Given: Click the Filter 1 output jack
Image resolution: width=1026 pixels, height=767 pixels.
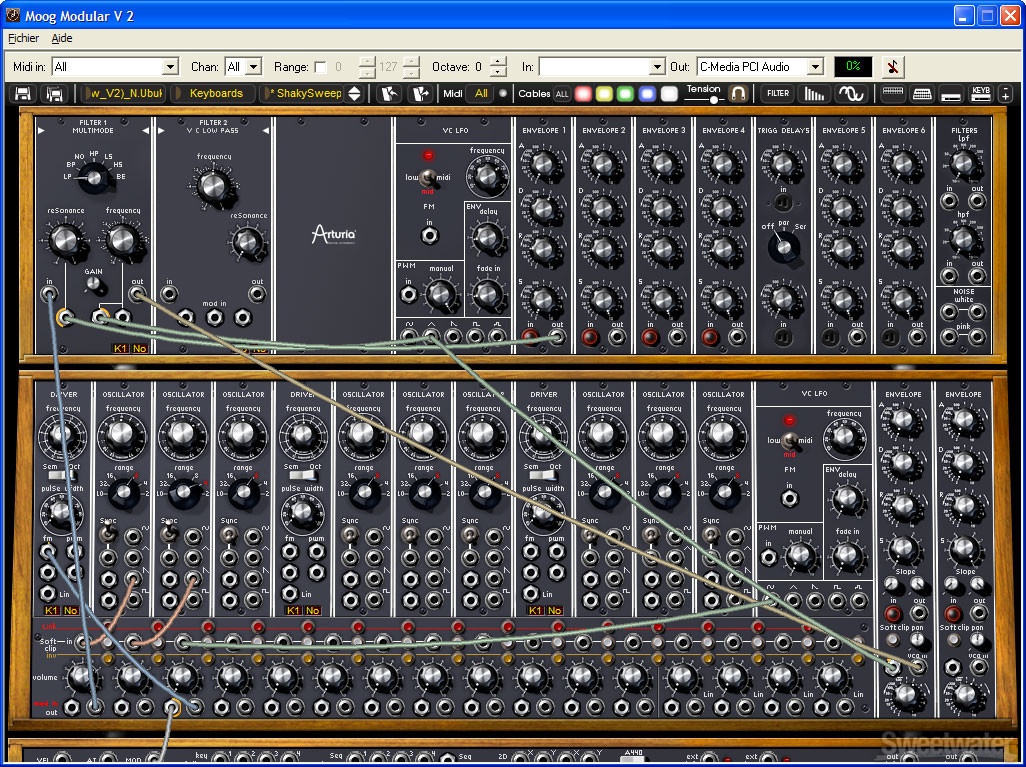Looking at the screenshot, I should 137,294.
